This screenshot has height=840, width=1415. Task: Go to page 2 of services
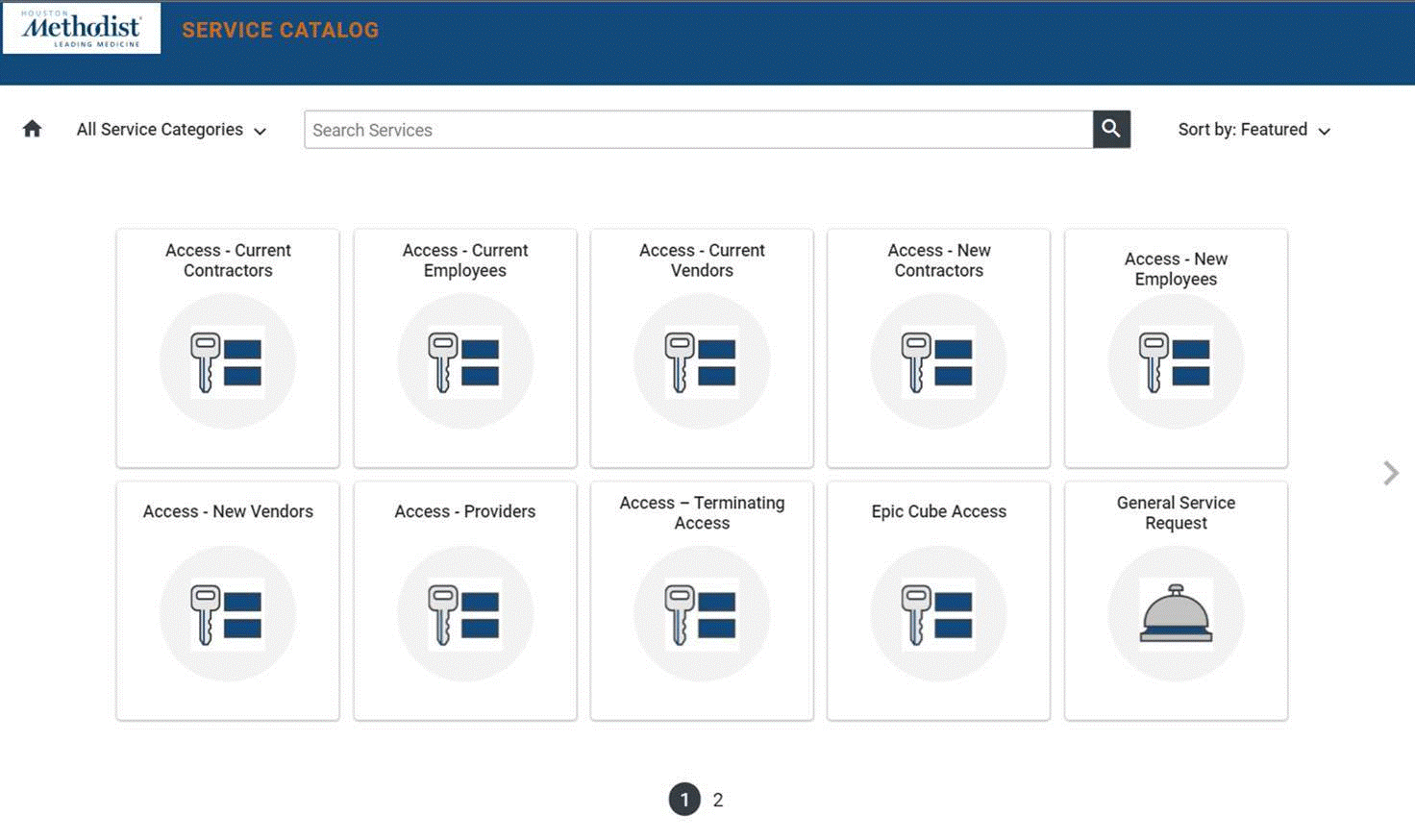(718, 800)
